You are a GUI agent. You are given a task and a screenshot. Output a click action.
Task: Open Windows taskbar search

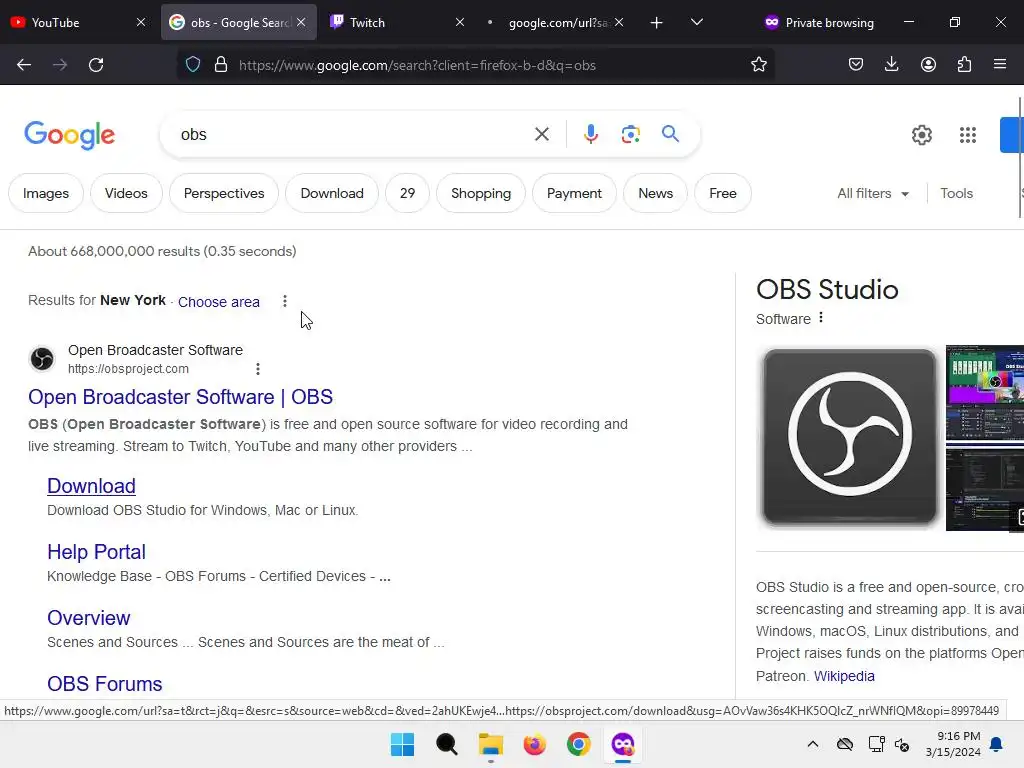(447, 744)
